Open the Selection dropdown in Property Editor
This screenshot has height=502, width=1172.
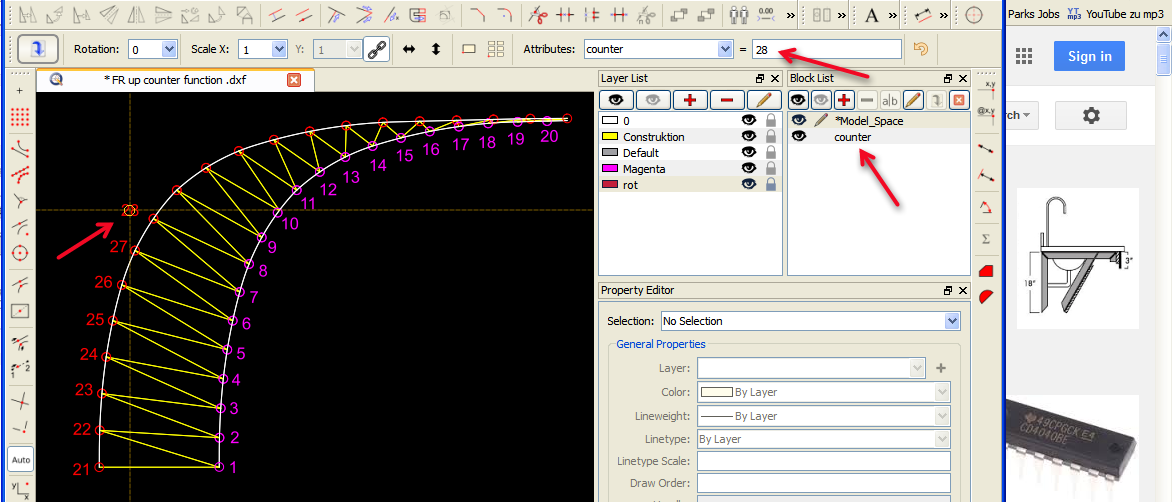[x=952, y=321]
